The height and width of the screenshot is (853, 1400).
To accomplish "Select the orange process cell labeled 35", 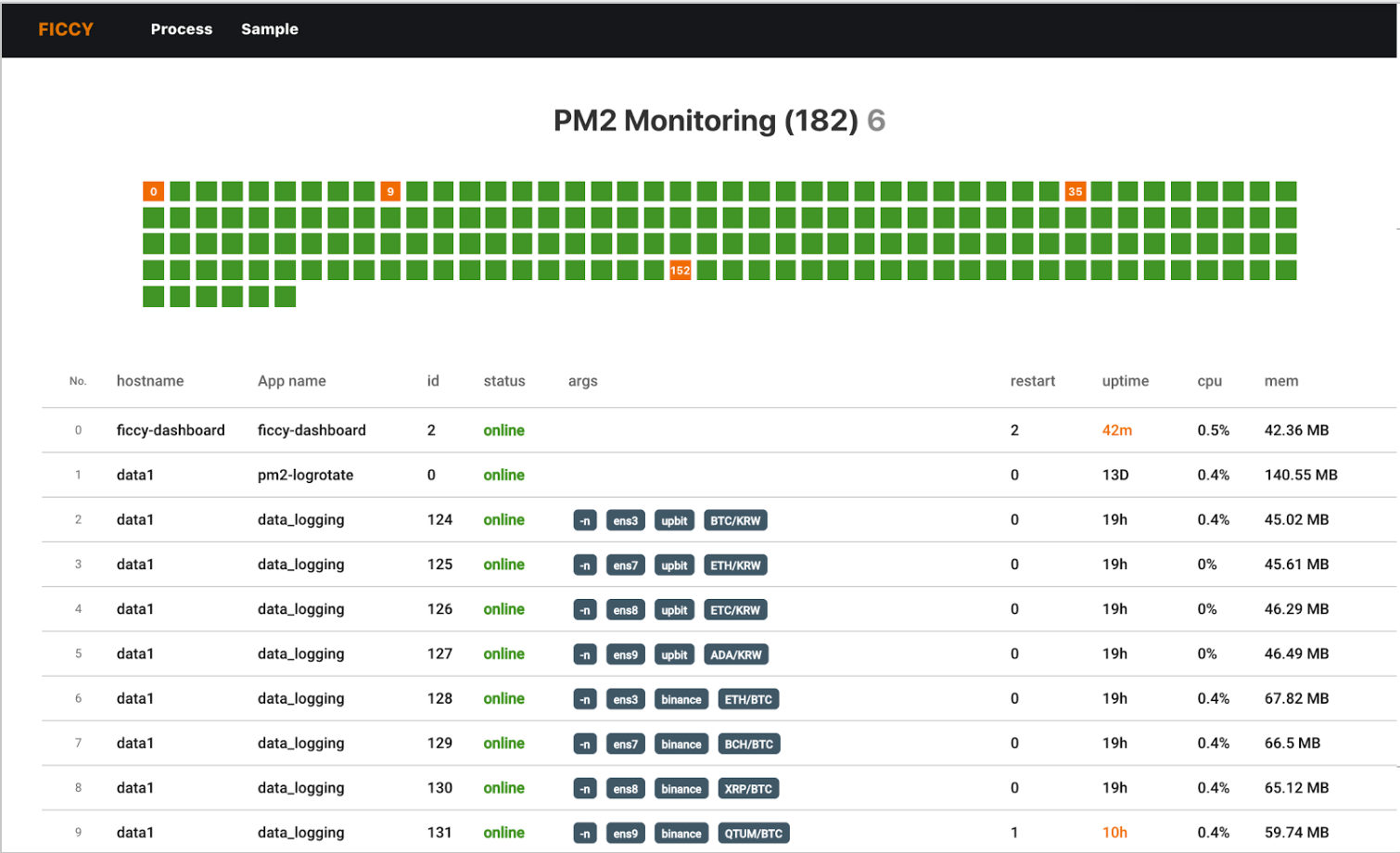I will pyautogui.click(x=1075, y=191).
